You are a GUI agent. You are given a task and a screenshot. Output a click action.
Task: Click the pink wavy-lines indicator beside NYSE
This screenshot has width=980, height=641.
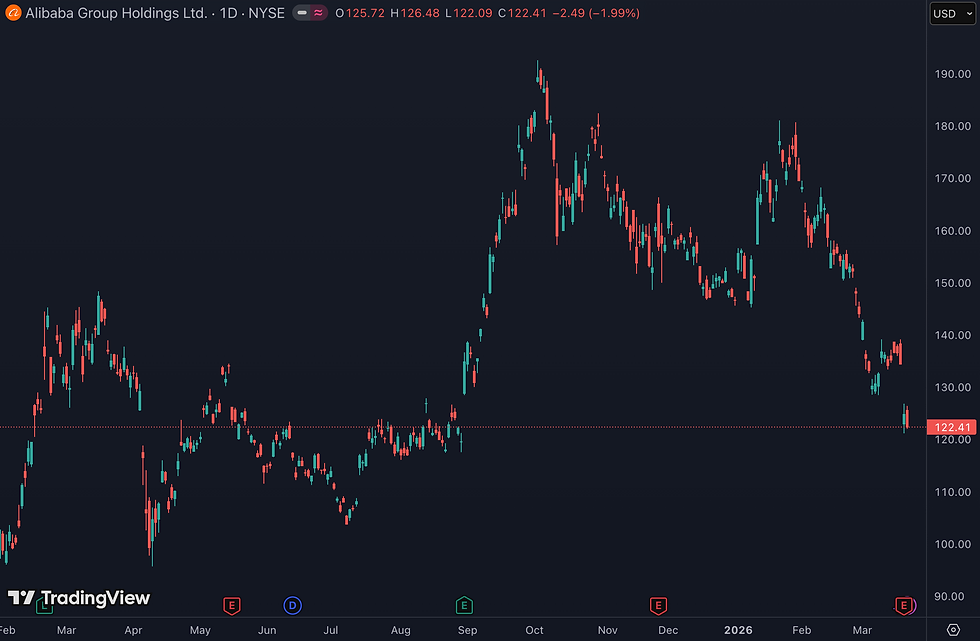pos(319,13)
